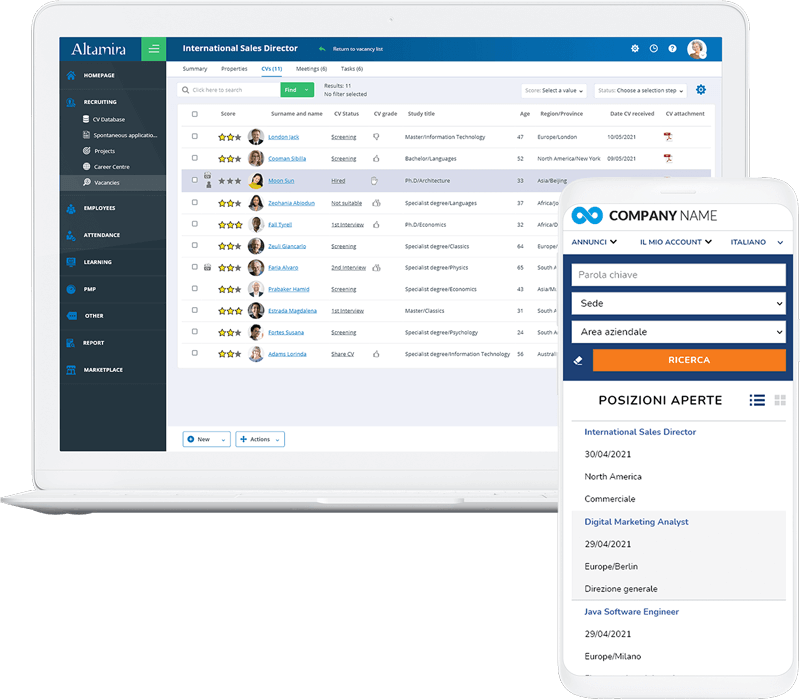Open the Sede dropdown on mobile
800x699 pixels.
679,303
